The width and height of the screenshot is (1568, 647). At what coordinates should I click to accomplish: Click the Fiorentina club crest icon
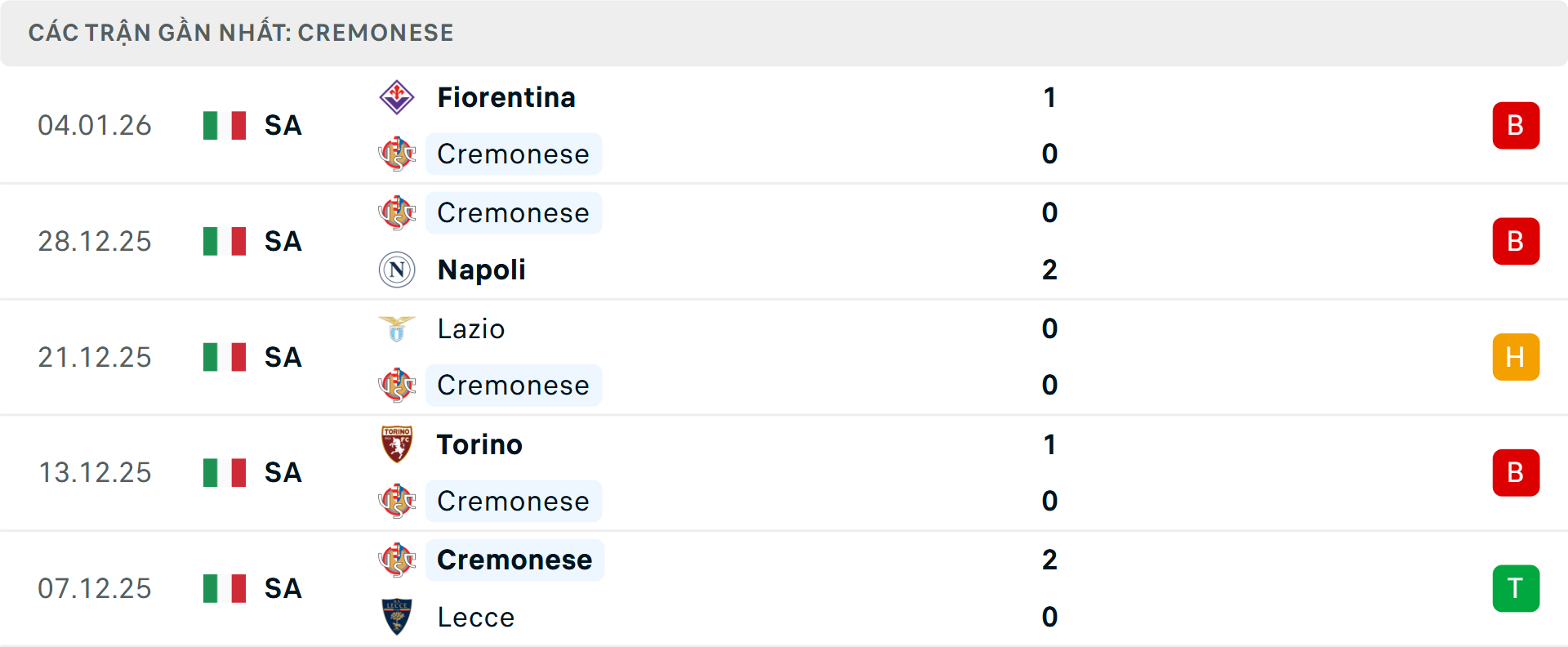(x=397, y=98)
